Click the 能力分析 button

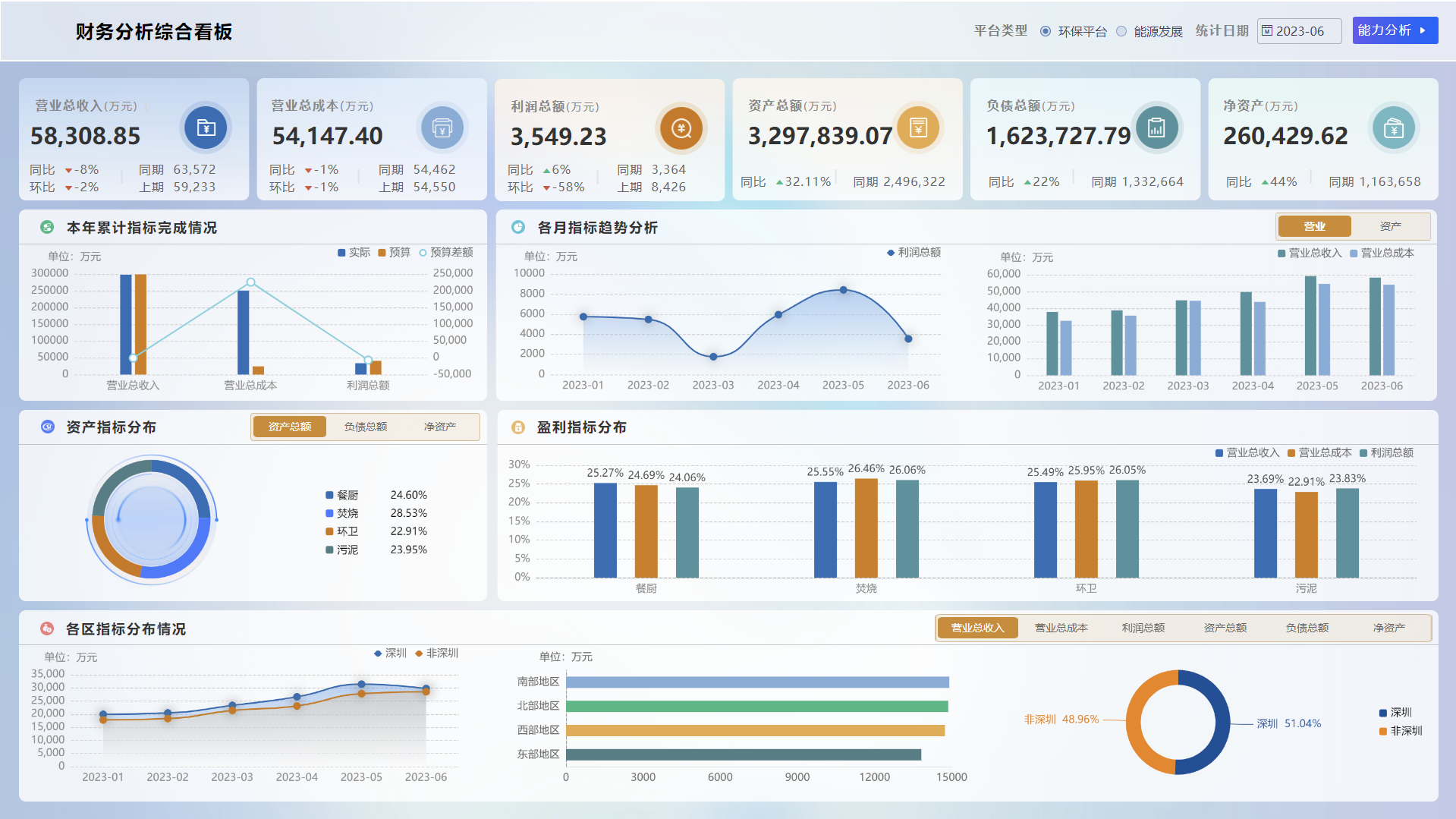[x=1395, y=30]
